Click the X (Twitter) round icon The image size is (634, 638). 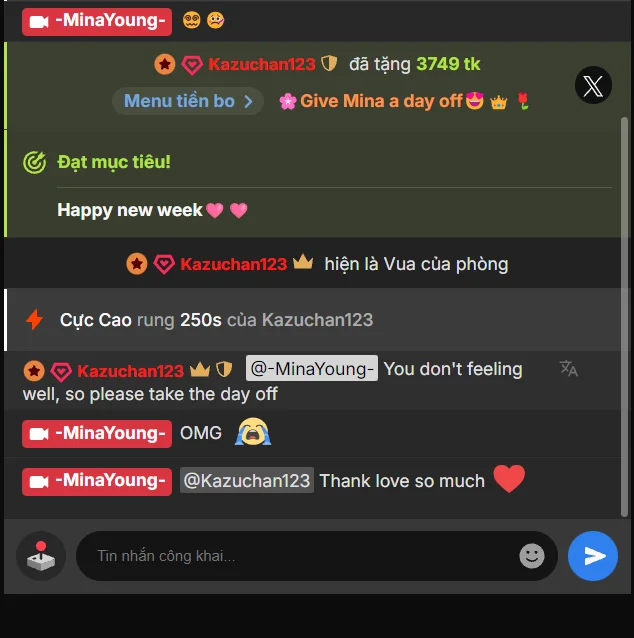(x=593, y=85)
